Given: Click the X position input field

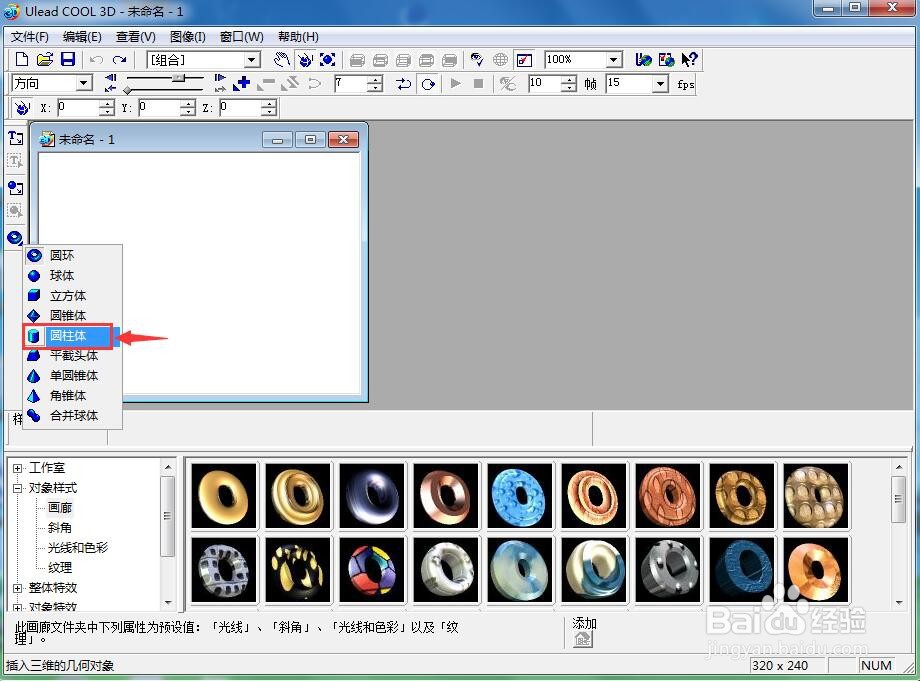Looking at the screenshot, I should click(x=78, y=107).
